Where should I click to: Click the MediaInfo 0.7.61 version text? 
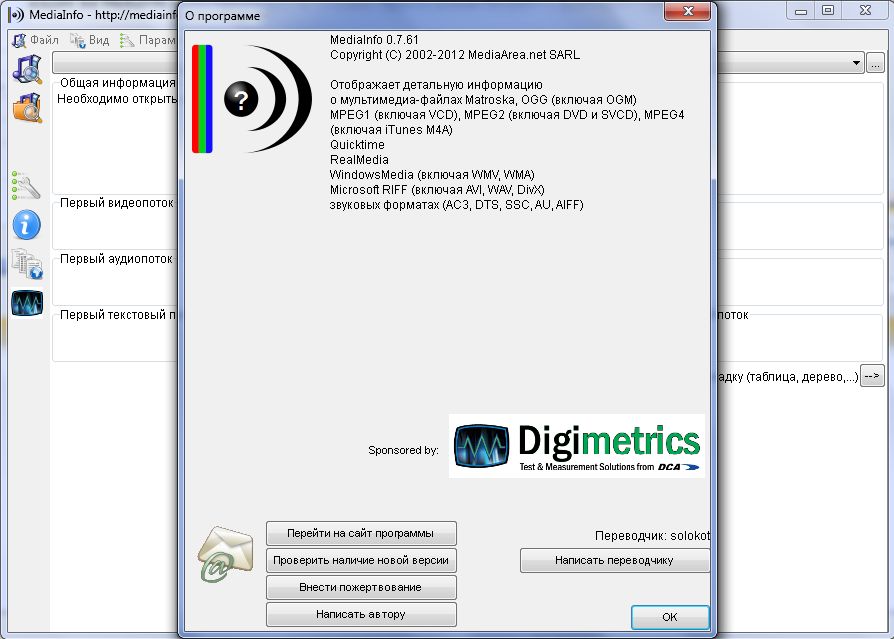pyautogui.click(x=374, y=40)
